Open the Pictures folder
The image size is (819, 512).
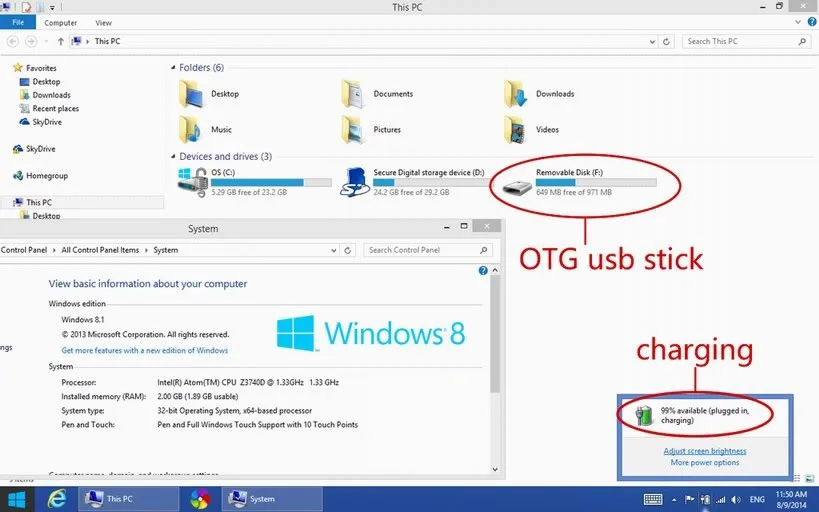click(371, 130)
